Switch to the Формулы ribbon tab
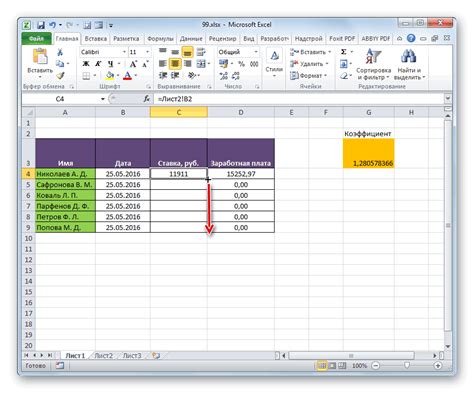This screenshot has width=474, height=393. click(160, 39)
